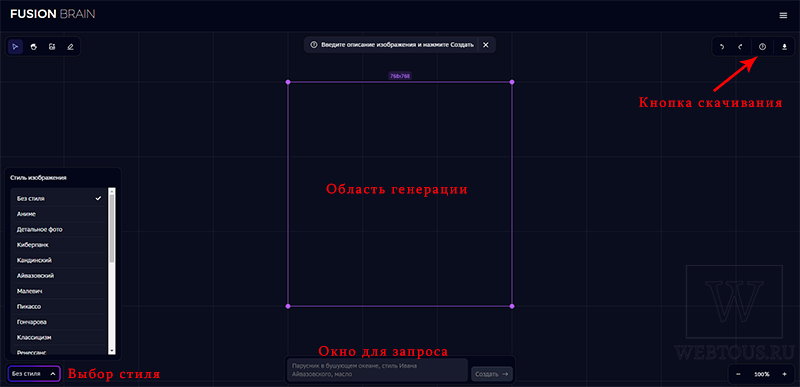Click the undo arrow icon
Viewport: 800px width, 387px height.
click(722, 47)
